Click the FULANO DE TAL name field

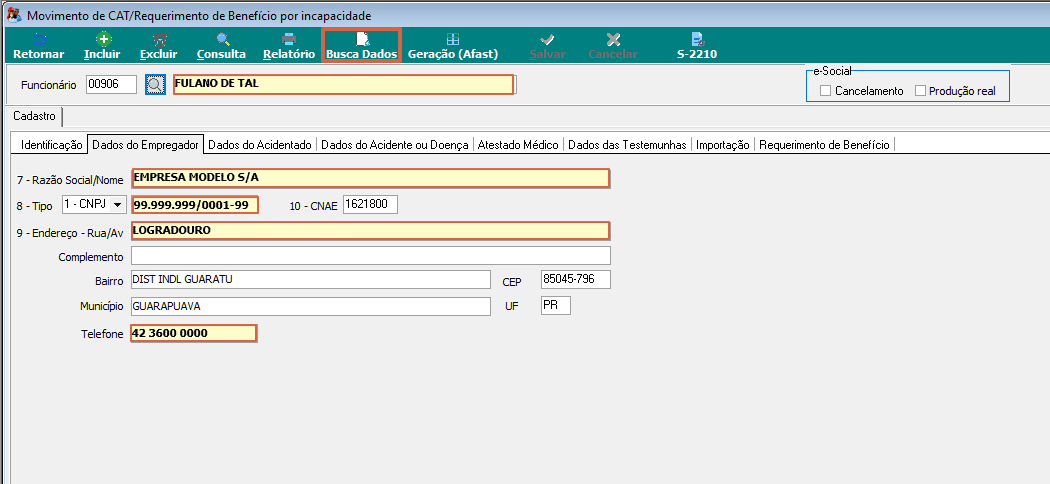344,84
